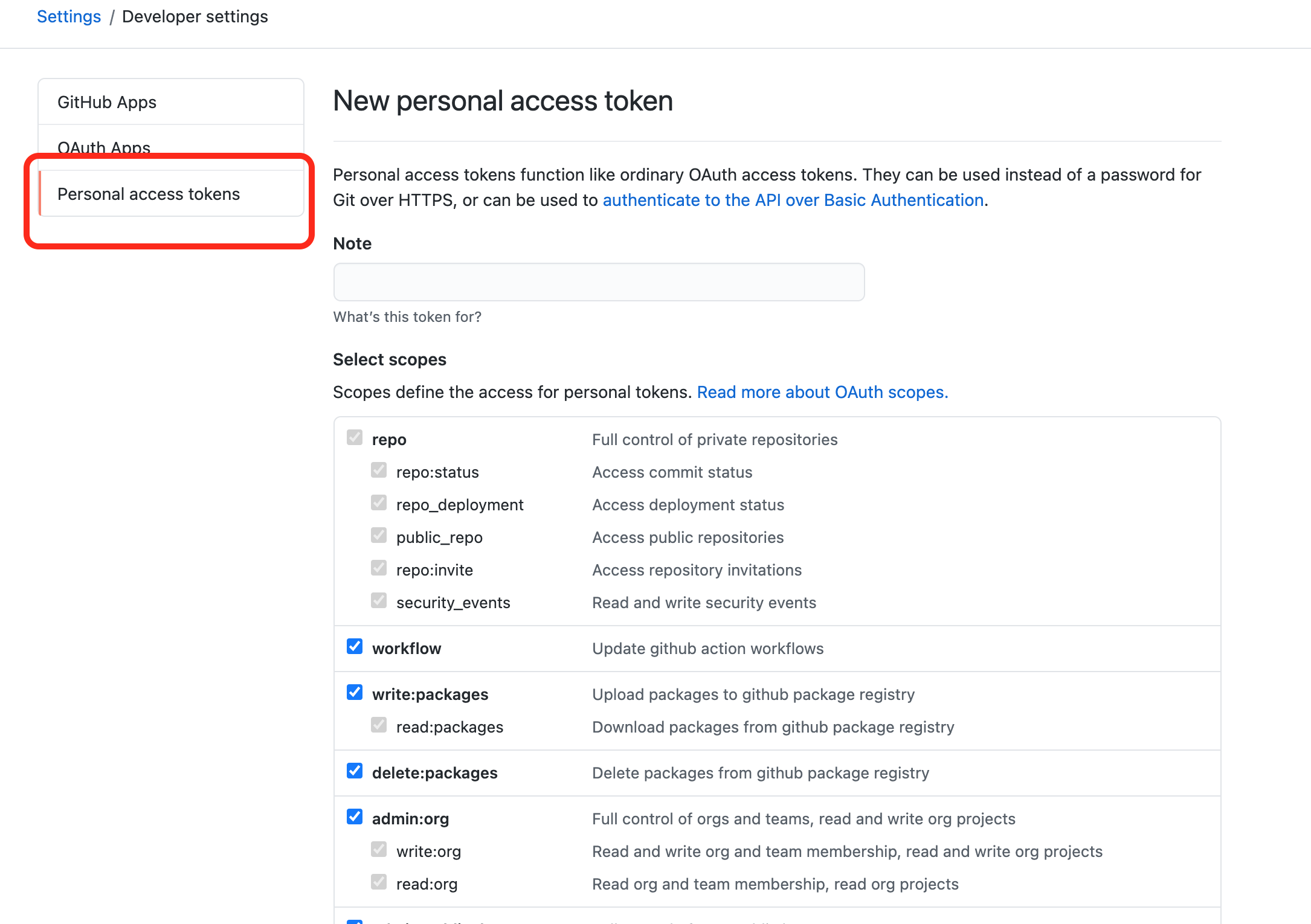Screen dimensions: 1311x924
Task: Click the repo:invite checkbox
Action: 379,568
